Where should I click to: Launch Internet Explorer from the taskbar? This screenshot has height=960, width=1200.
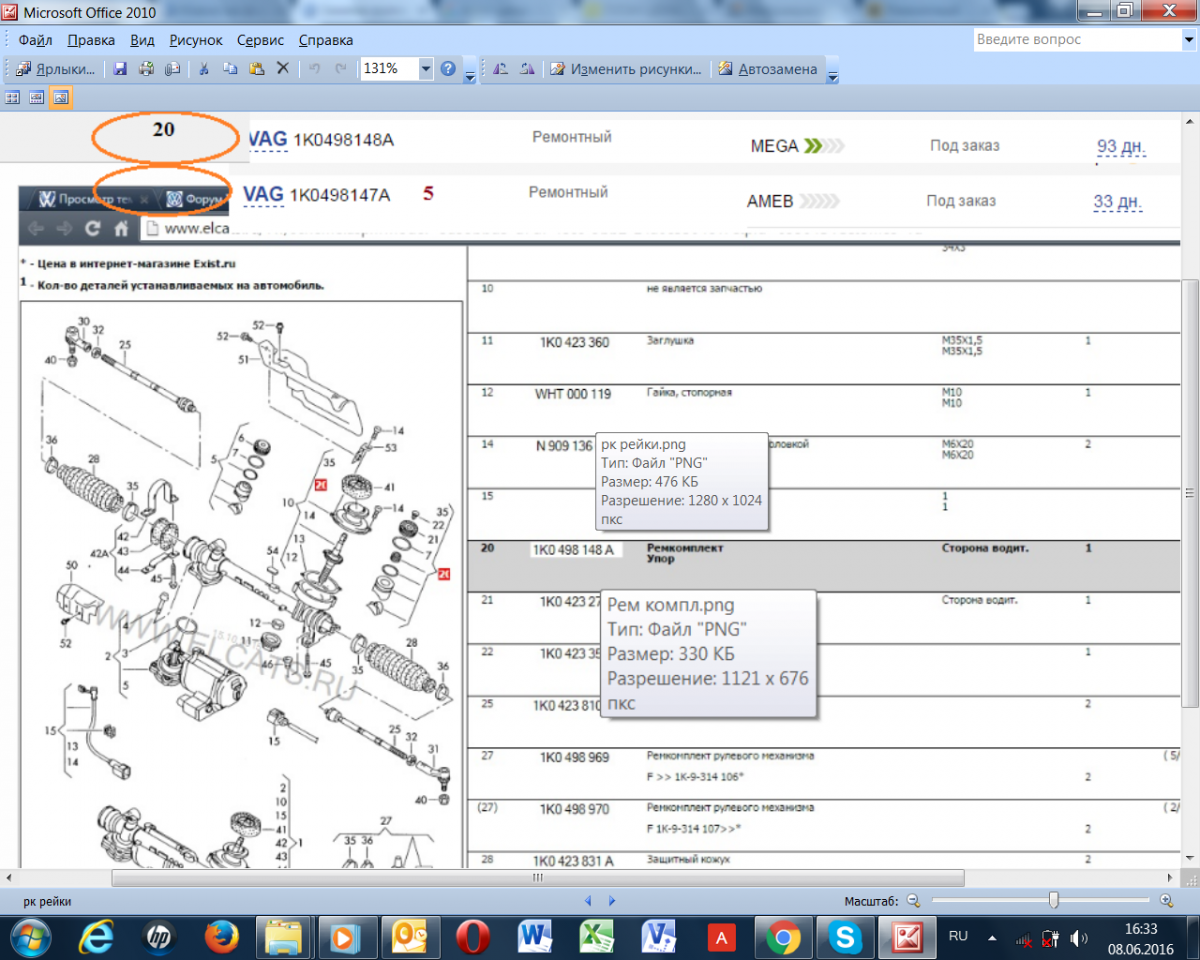point(97,938)
